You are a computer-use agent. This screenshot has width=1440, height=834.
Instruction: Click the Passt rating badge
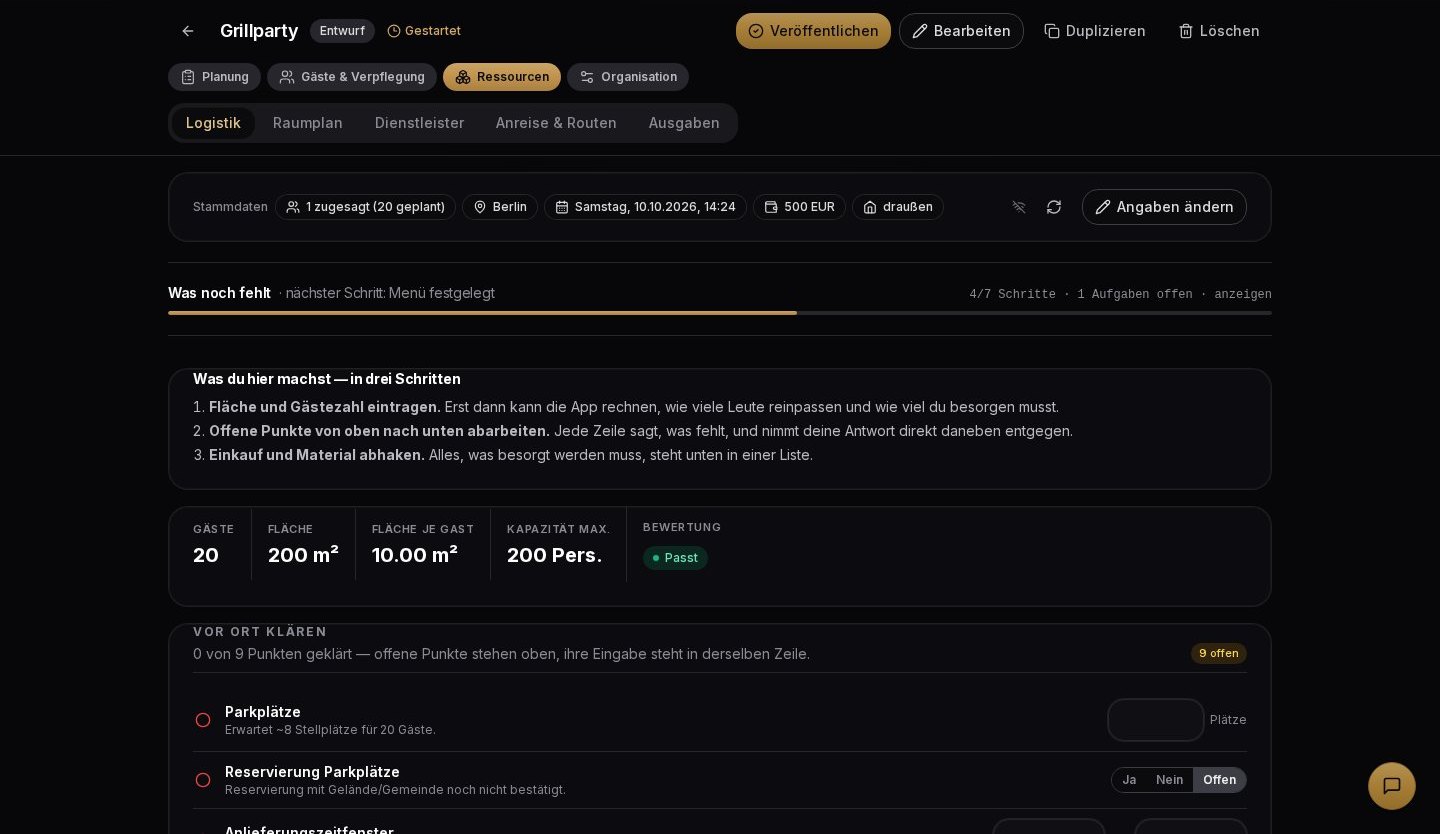coord(675,558)
